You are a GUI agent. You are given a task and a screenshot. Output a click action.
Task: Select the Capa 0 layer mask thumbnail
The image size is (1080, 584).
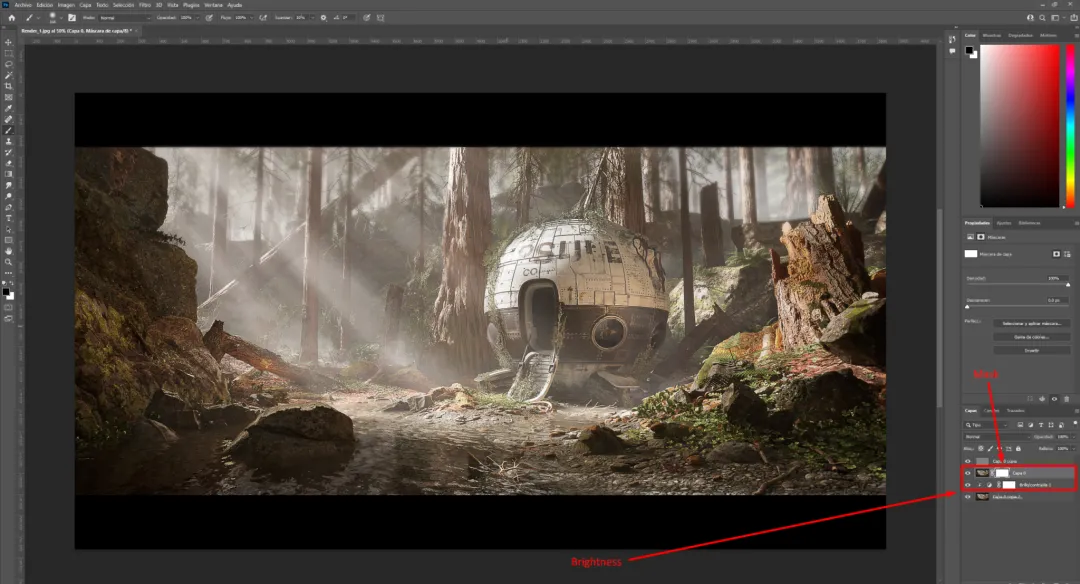point(1002,473)
